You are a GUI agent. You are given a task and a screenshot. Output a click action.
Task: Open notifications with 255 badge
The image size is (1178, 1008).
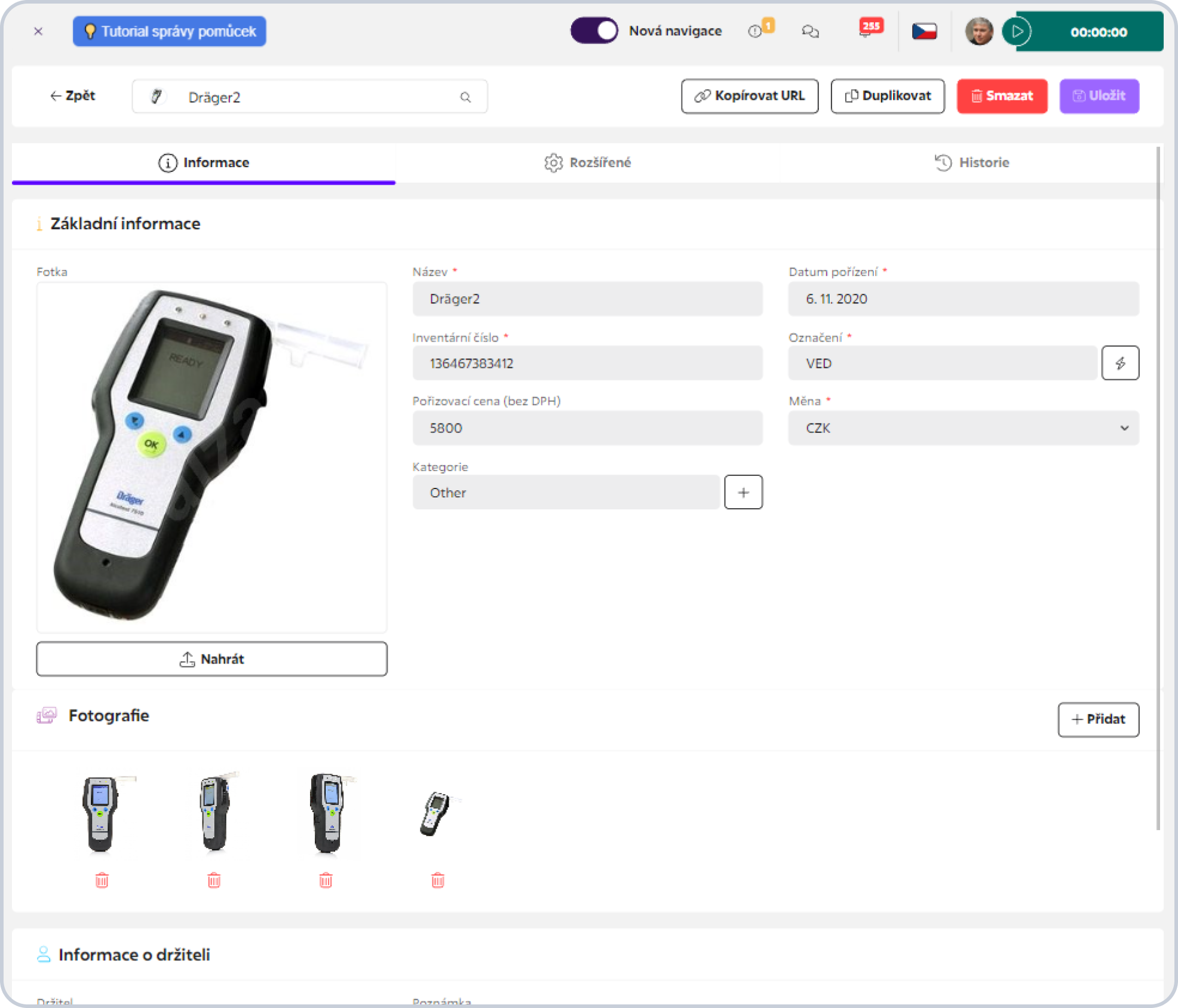870,28
